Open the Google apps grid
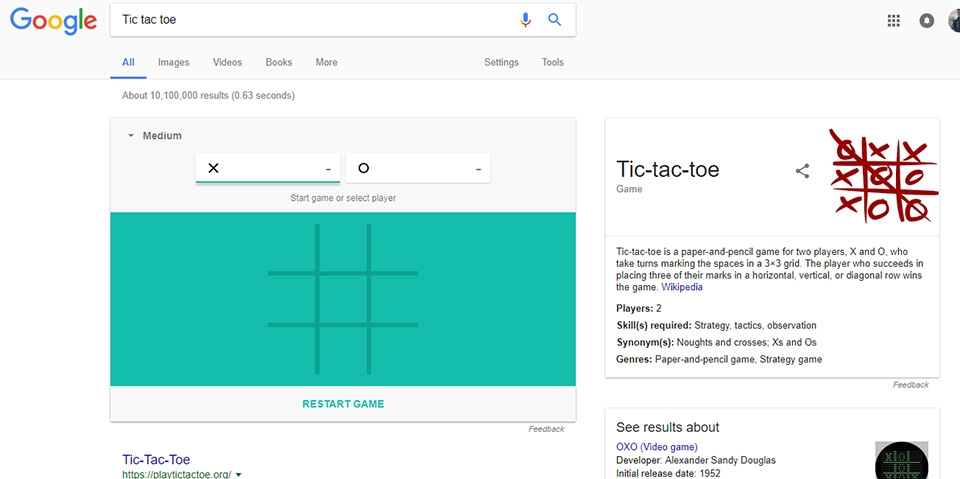This screenshot has width=960, height=479. click(894, 20)
